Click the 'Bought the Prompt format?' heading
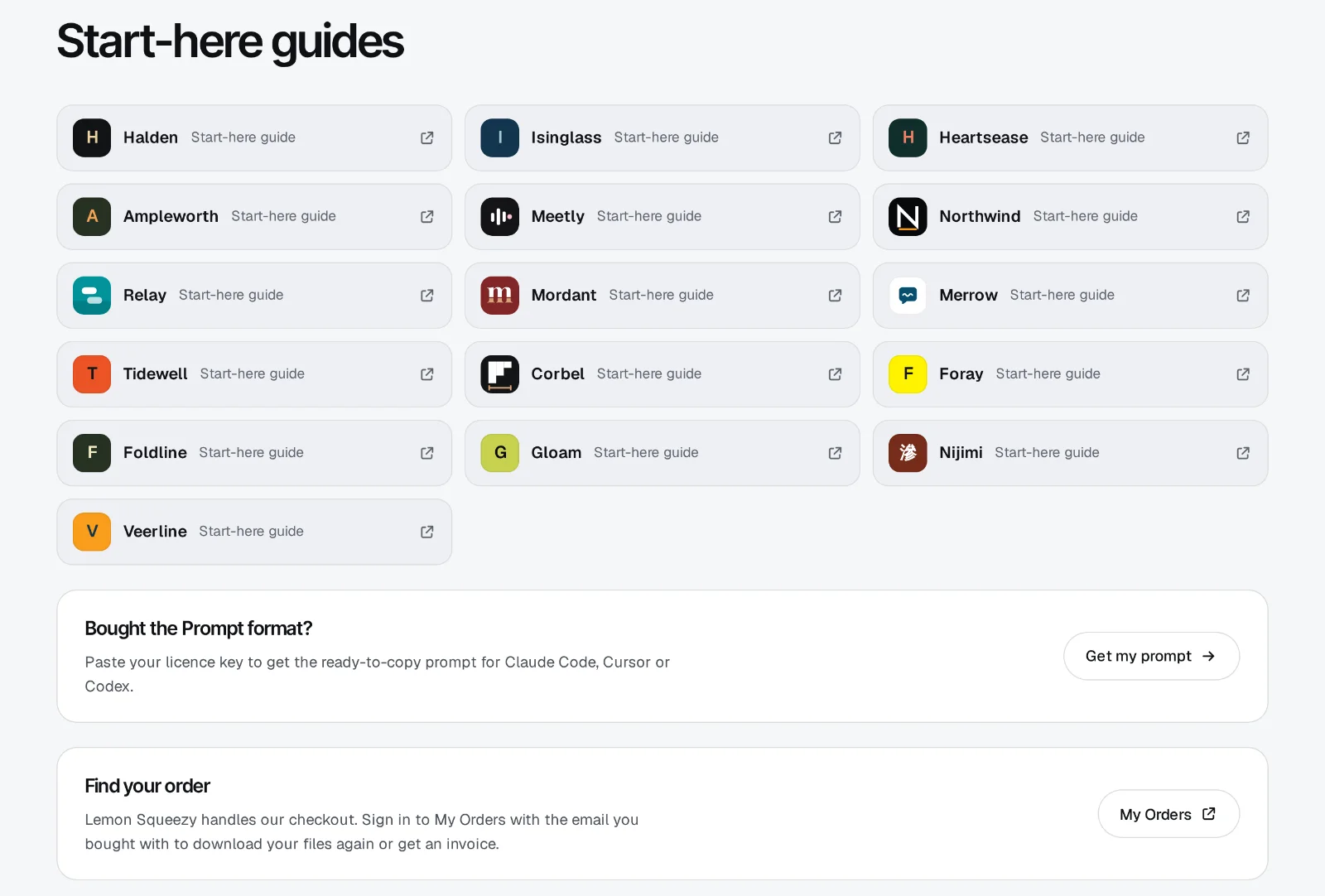 point(199,629)
